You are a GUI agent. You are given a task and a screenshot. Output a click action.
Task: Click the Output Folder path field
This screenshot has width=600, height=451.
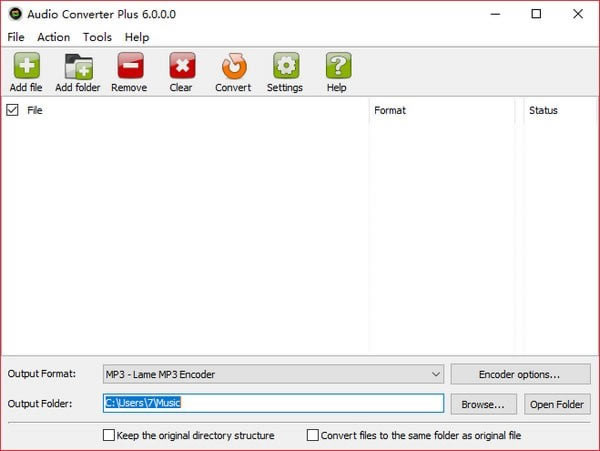273,403
